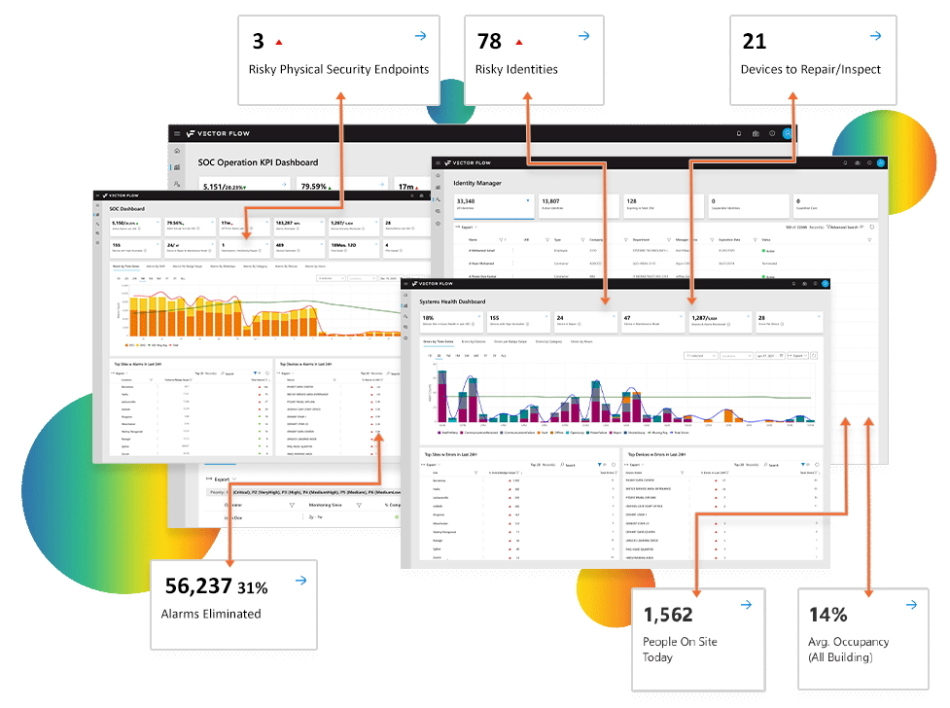Select the ALL time range on SOC Dashboard alarms chart

tap(181, 278)
